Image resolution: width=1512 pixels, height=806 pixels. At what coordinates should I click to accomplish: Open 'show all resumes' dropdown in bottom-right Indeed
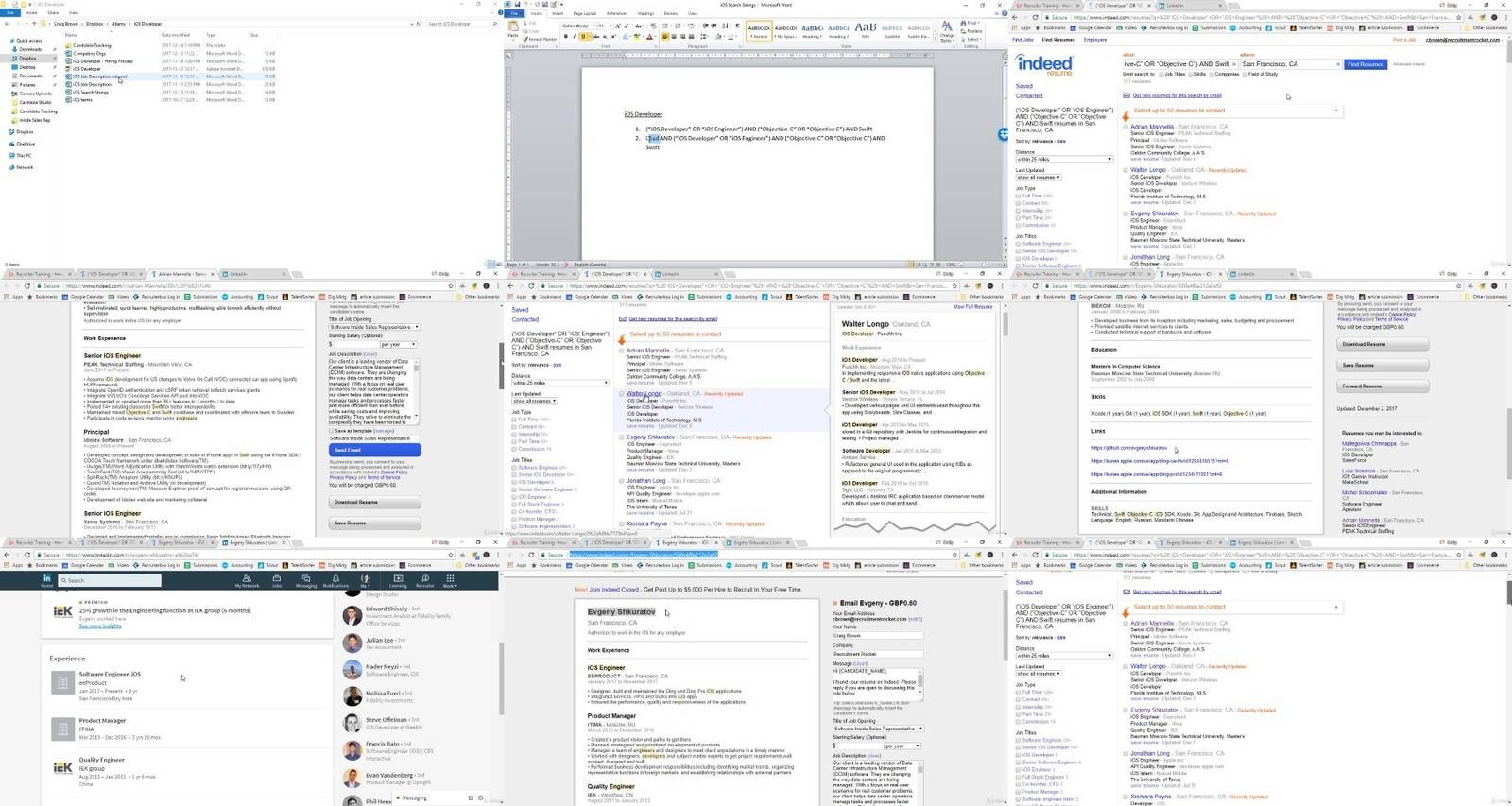(1038, 674)
